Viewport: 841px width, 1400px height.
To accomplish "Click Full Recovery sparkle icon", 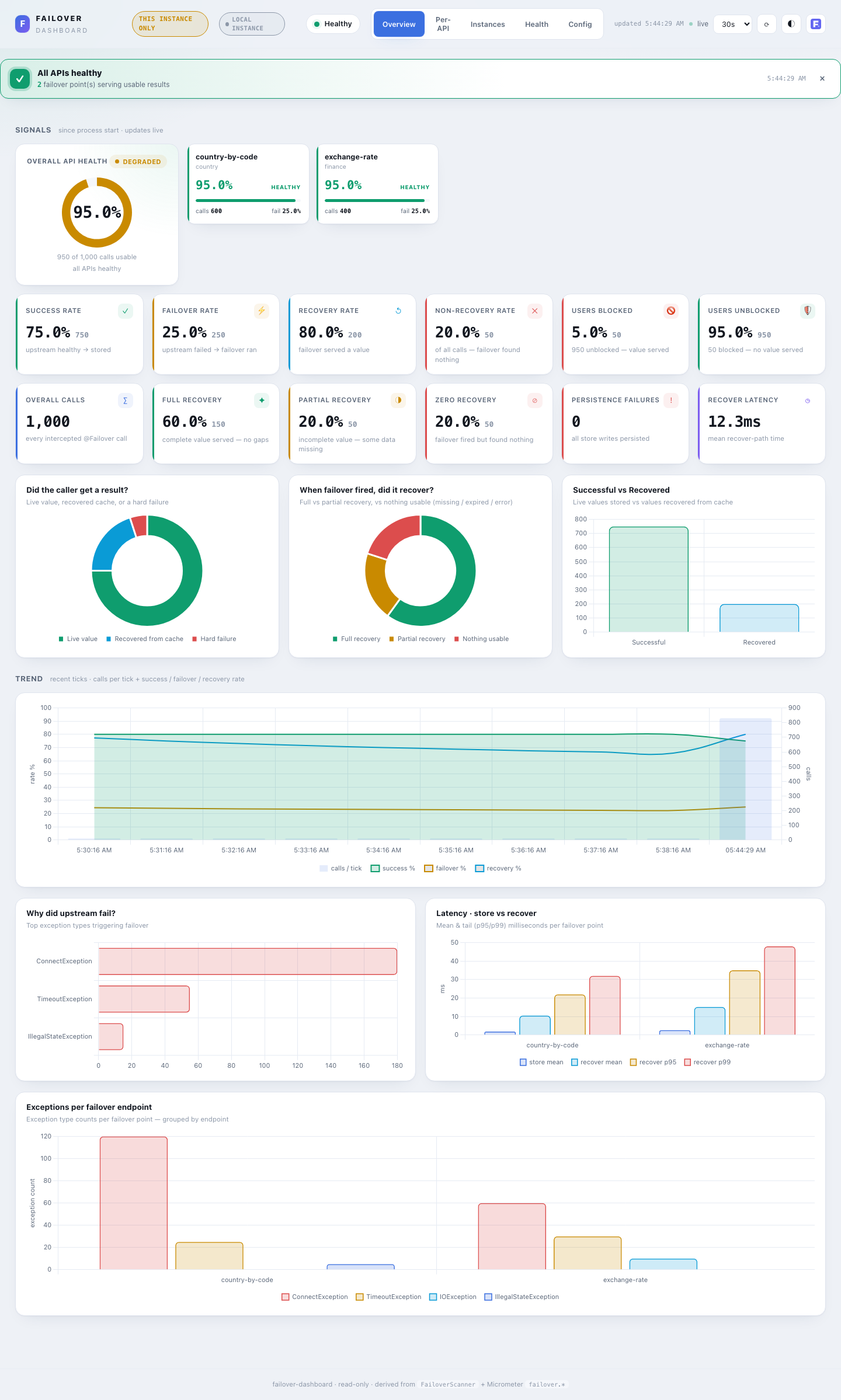I will pos(262,401).
